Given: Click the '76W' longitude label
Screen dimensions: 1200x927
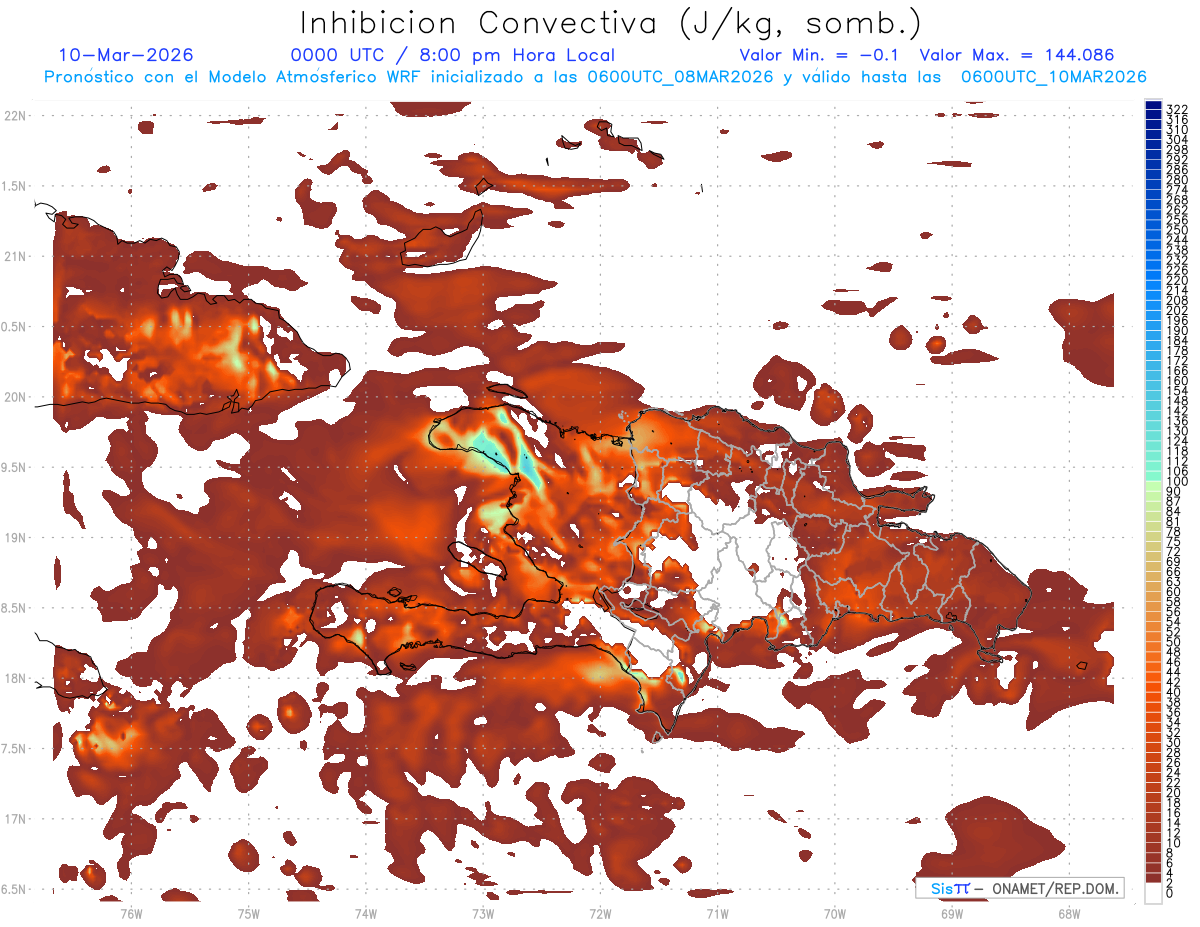Looking at the screenshot, I should [x=131, y=912].
